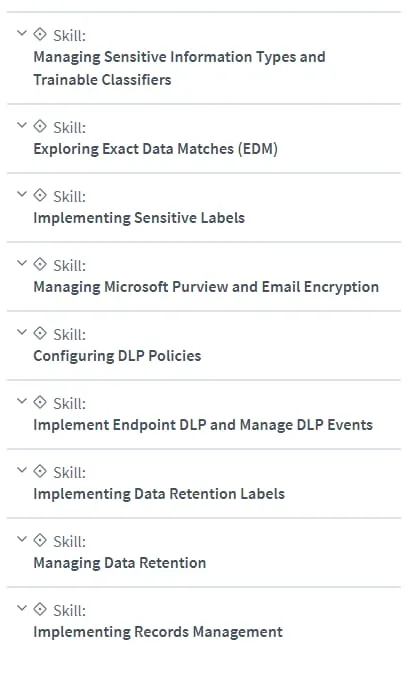Open Implement Endpoint DLP and Manage DLP Events
416x675 pixels.
(x=203, y=425)
